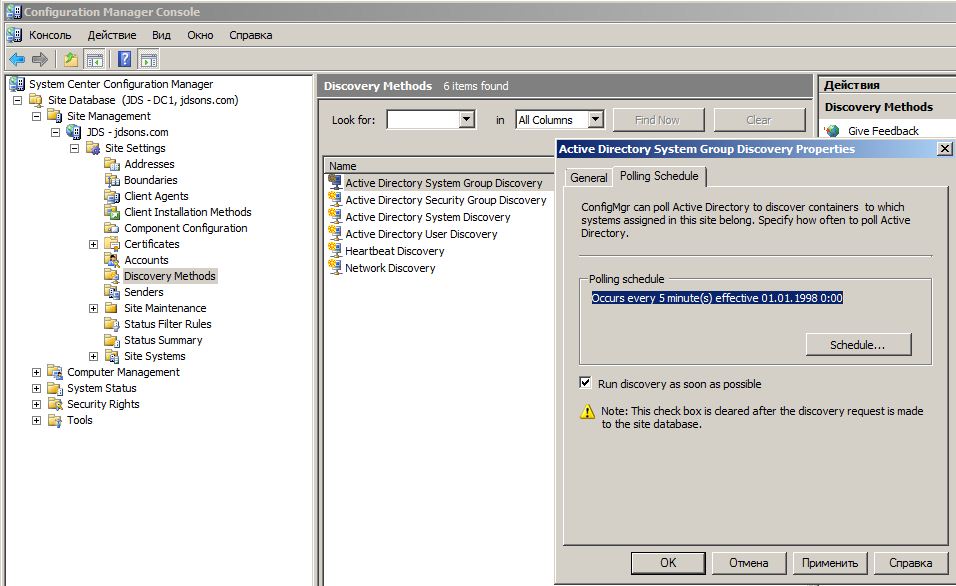Select Active Directory System Discovery row
Screen dimensions: 956x586
(x=427, y=217)
